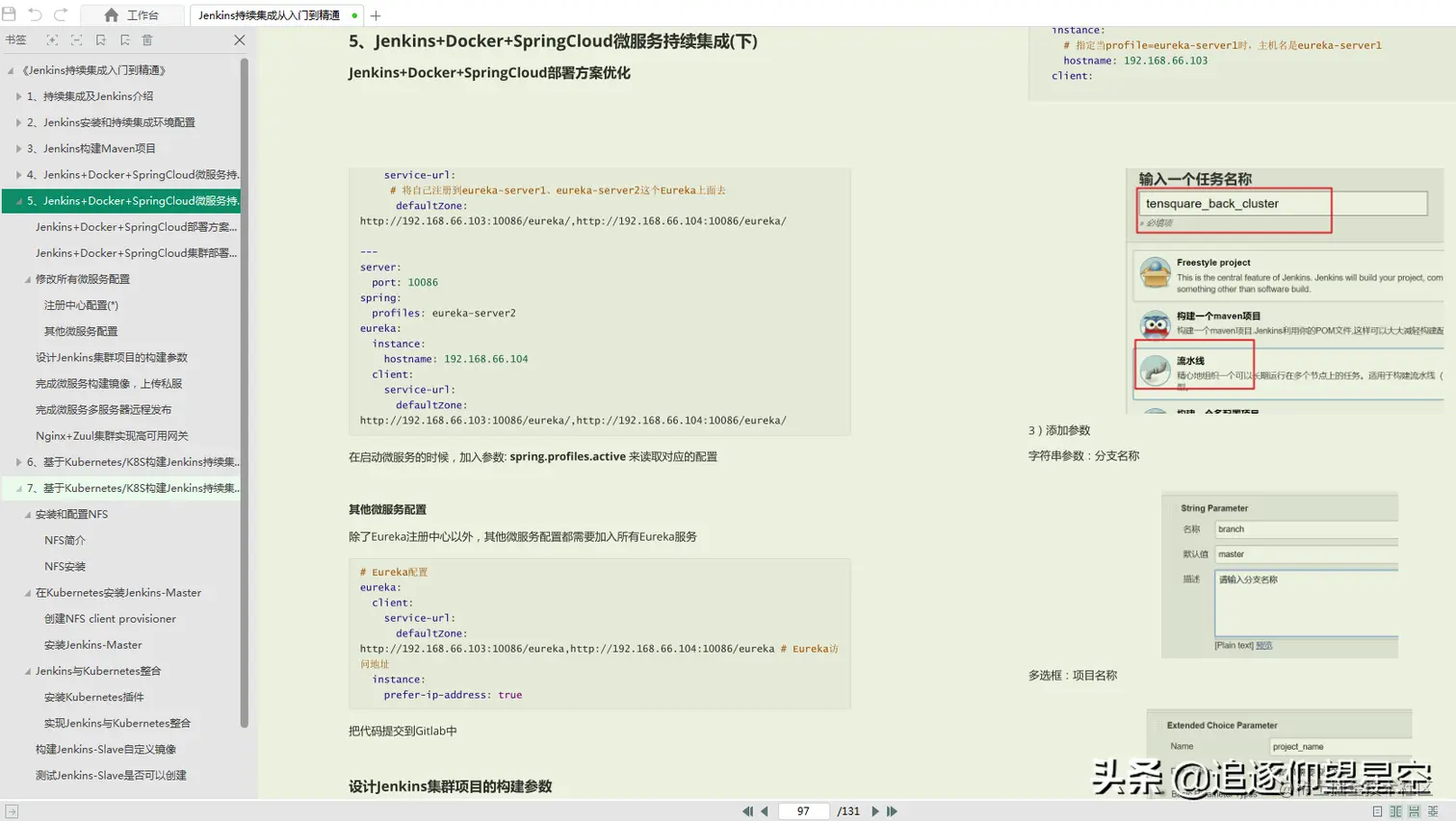Go to next page arrow

click(x=875, y=811)
